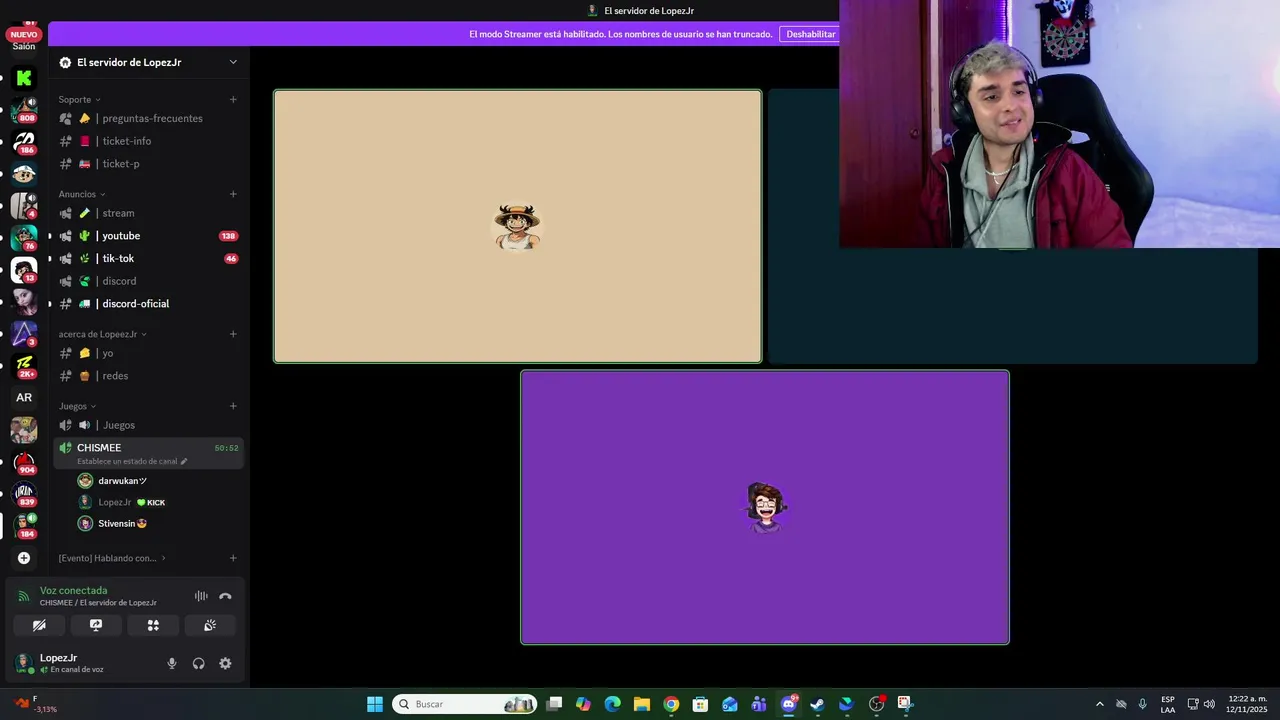This screenshot has width=1280, height=720.
Task: Collapse the Juegos category
Action: (x=77, y=406)
